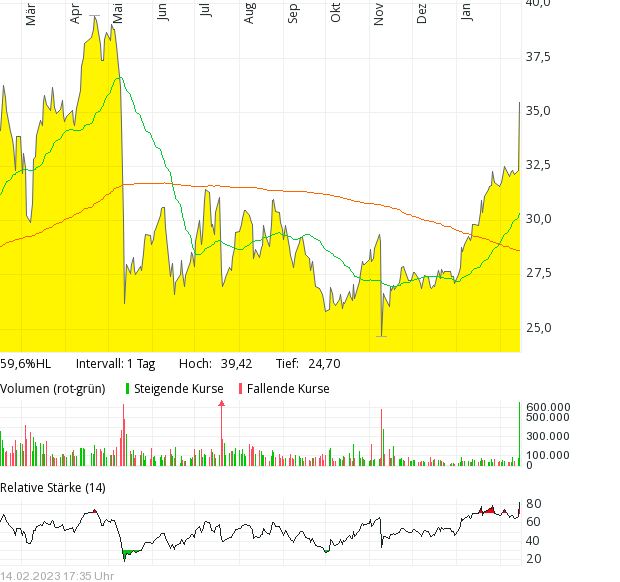Click the red overbought area in RSI chart
The image size is (620, 582).
pos(487,511)
